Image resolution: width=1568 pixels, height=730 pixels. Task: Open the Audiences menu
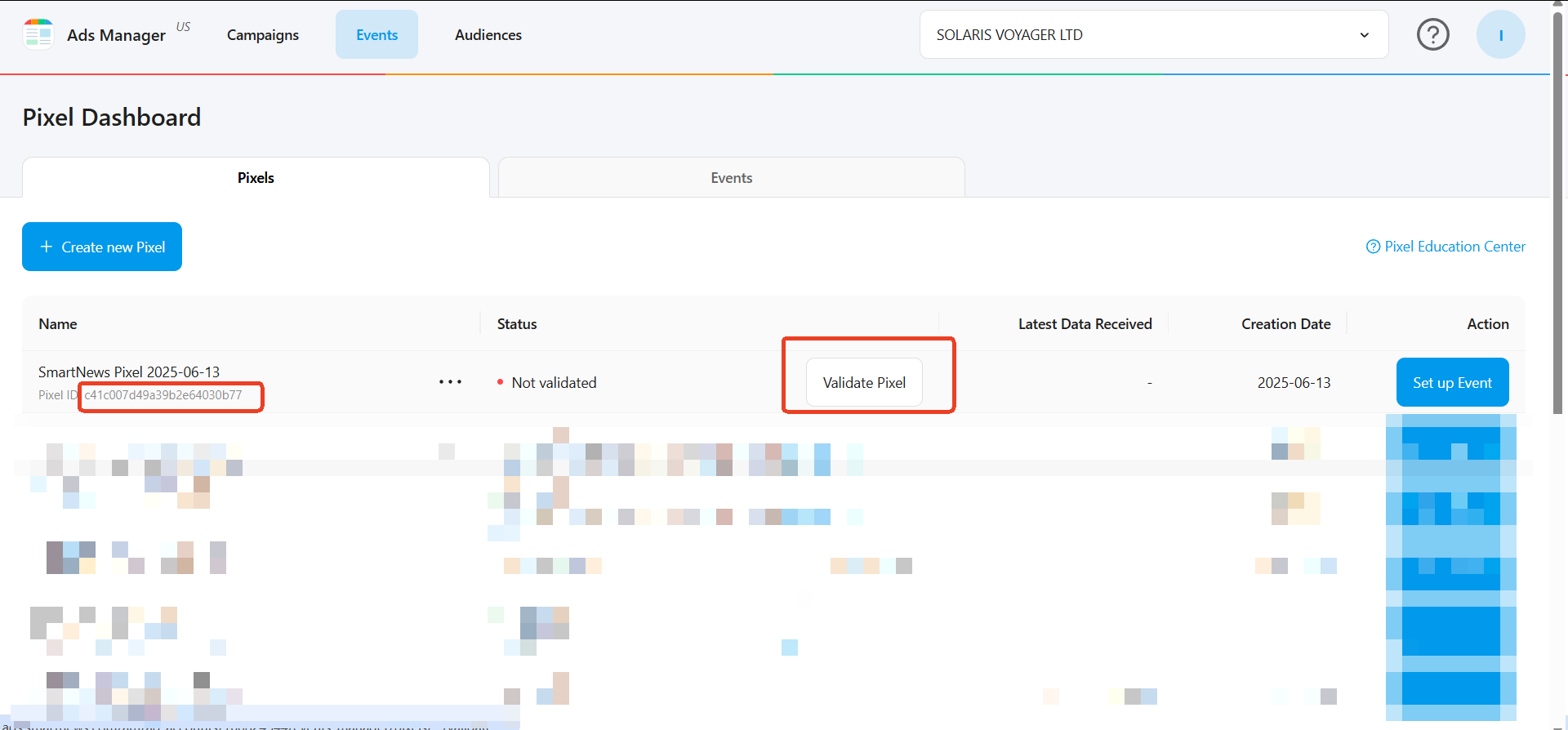[x=488, y=35]
